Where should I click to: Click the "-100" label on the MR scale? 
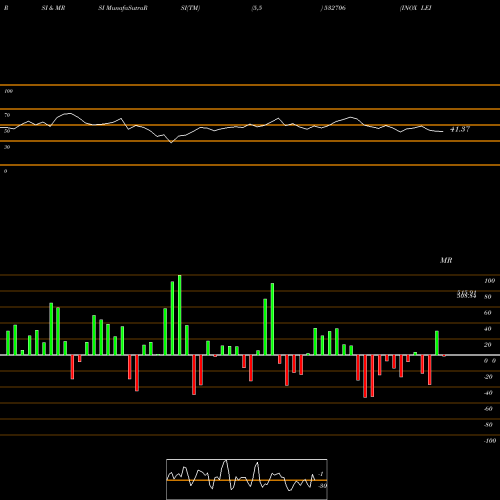[x=490, y=441]
